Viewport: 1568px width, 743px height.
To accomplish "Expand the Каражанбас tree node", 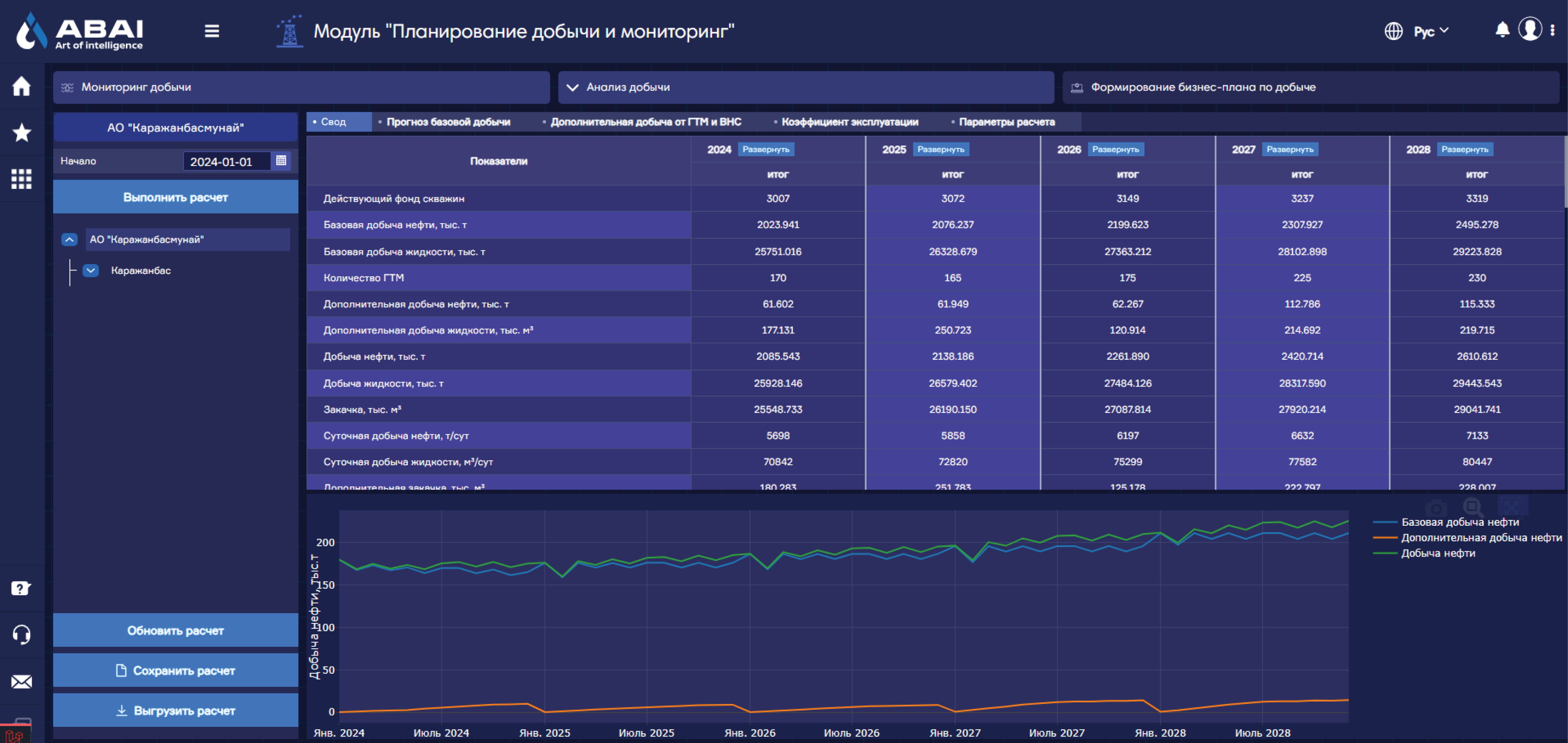I will [x=91, y=270].
